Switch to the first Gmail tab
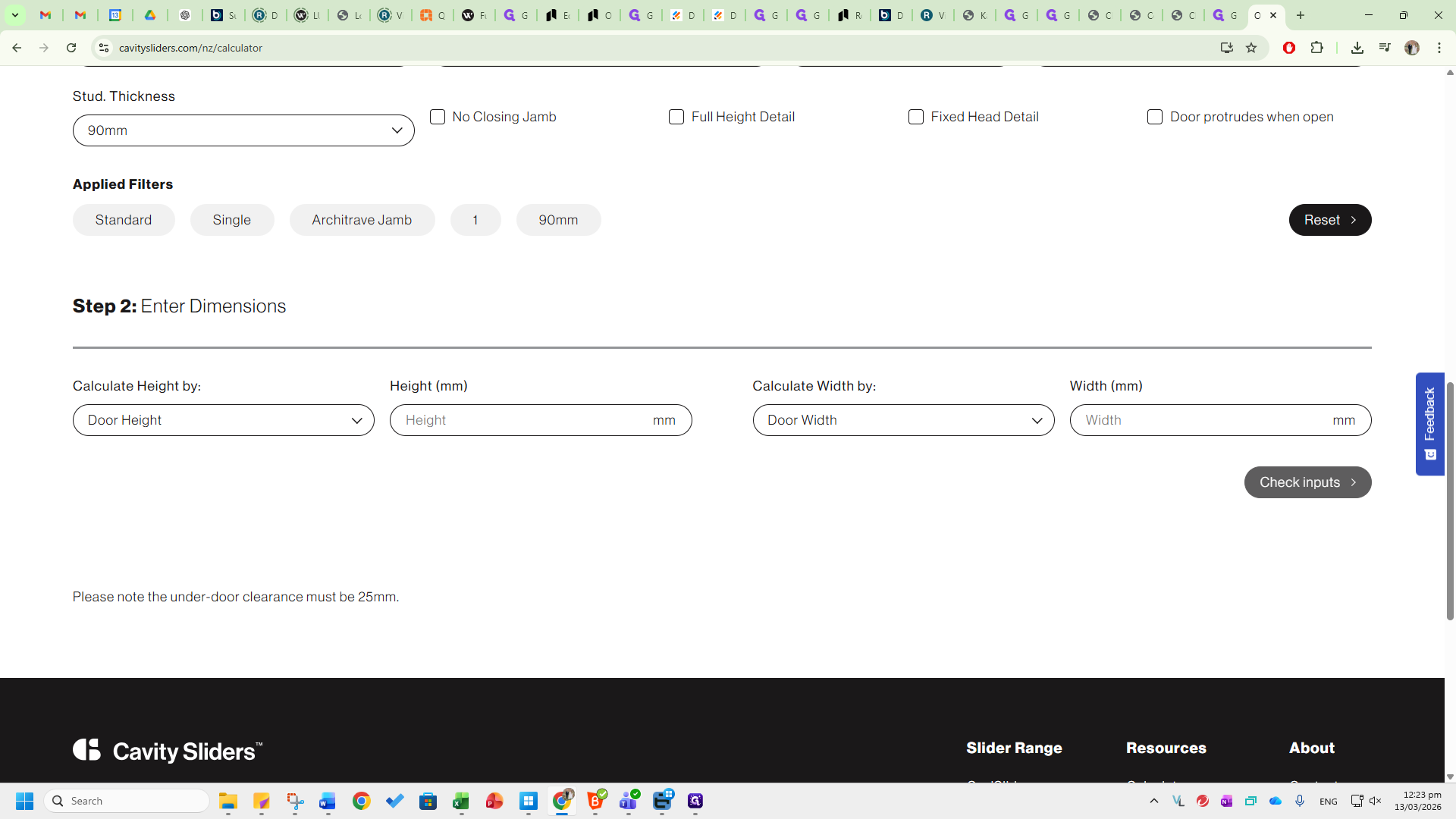 tap(45, 15)
